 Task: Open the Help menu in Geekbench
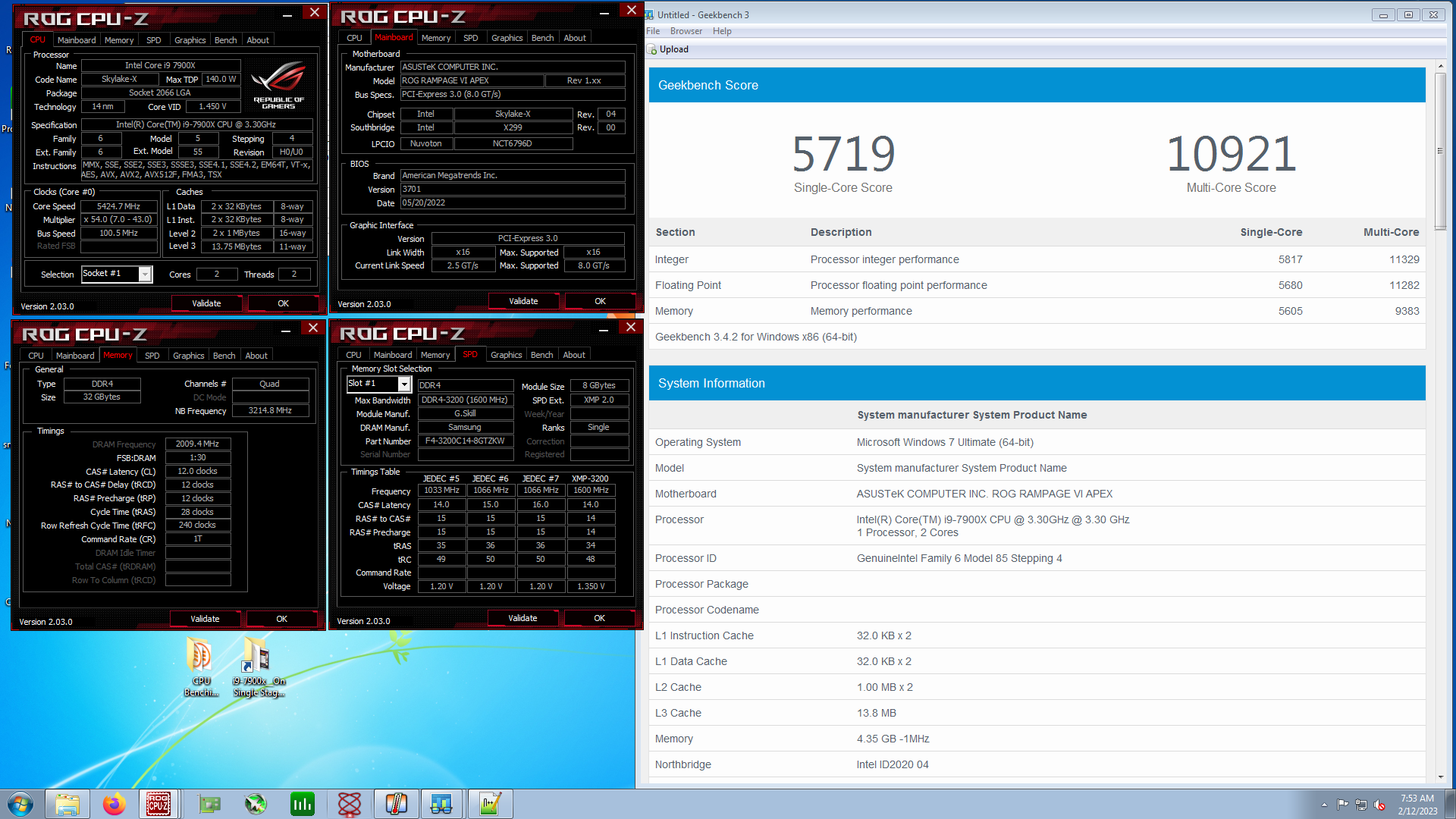tap(722, 31)
